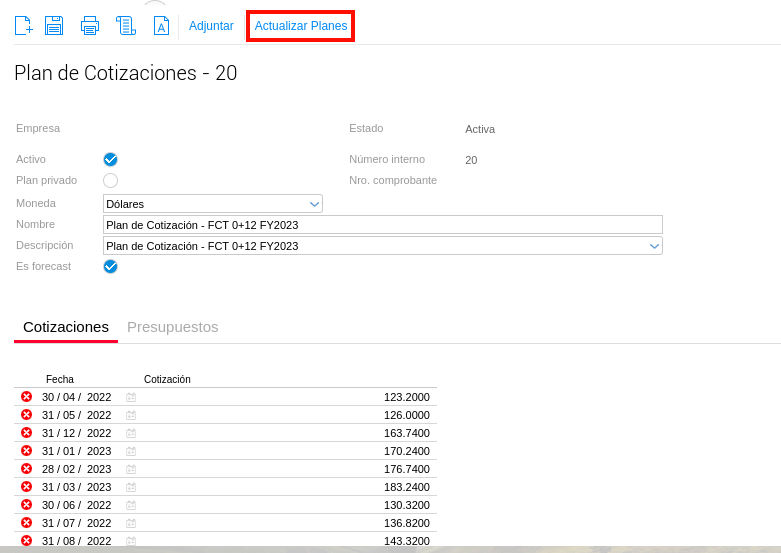Save the plan with the floppy disk icon

click(x=54, y=26)
